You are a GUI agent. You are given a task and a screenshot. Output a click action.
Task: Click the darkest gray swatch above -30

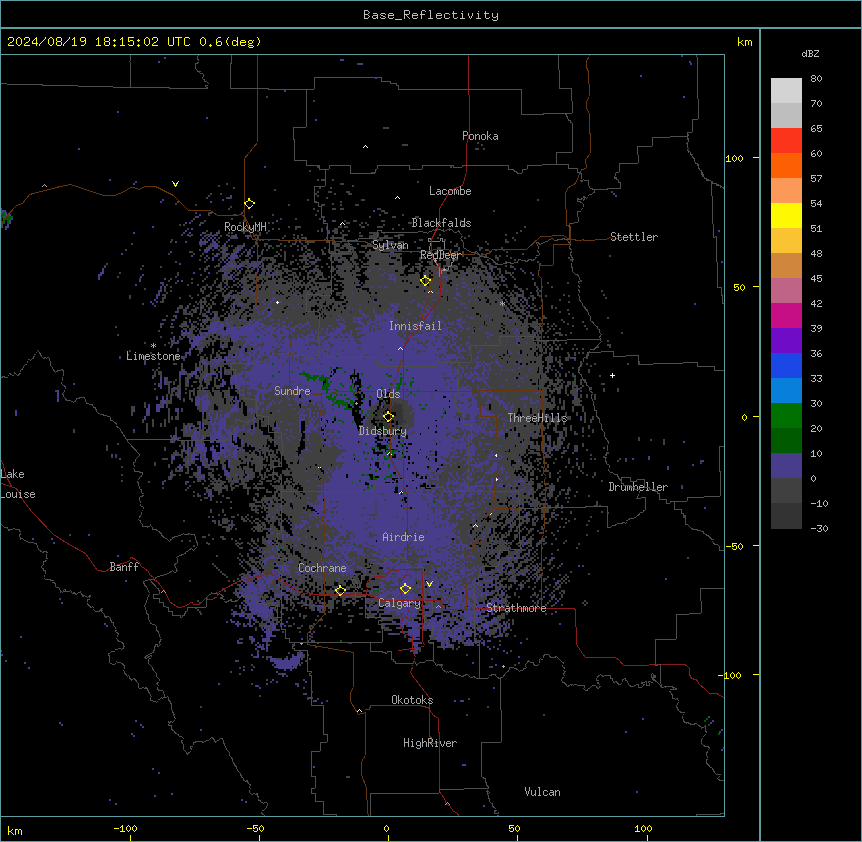point(786,516)
